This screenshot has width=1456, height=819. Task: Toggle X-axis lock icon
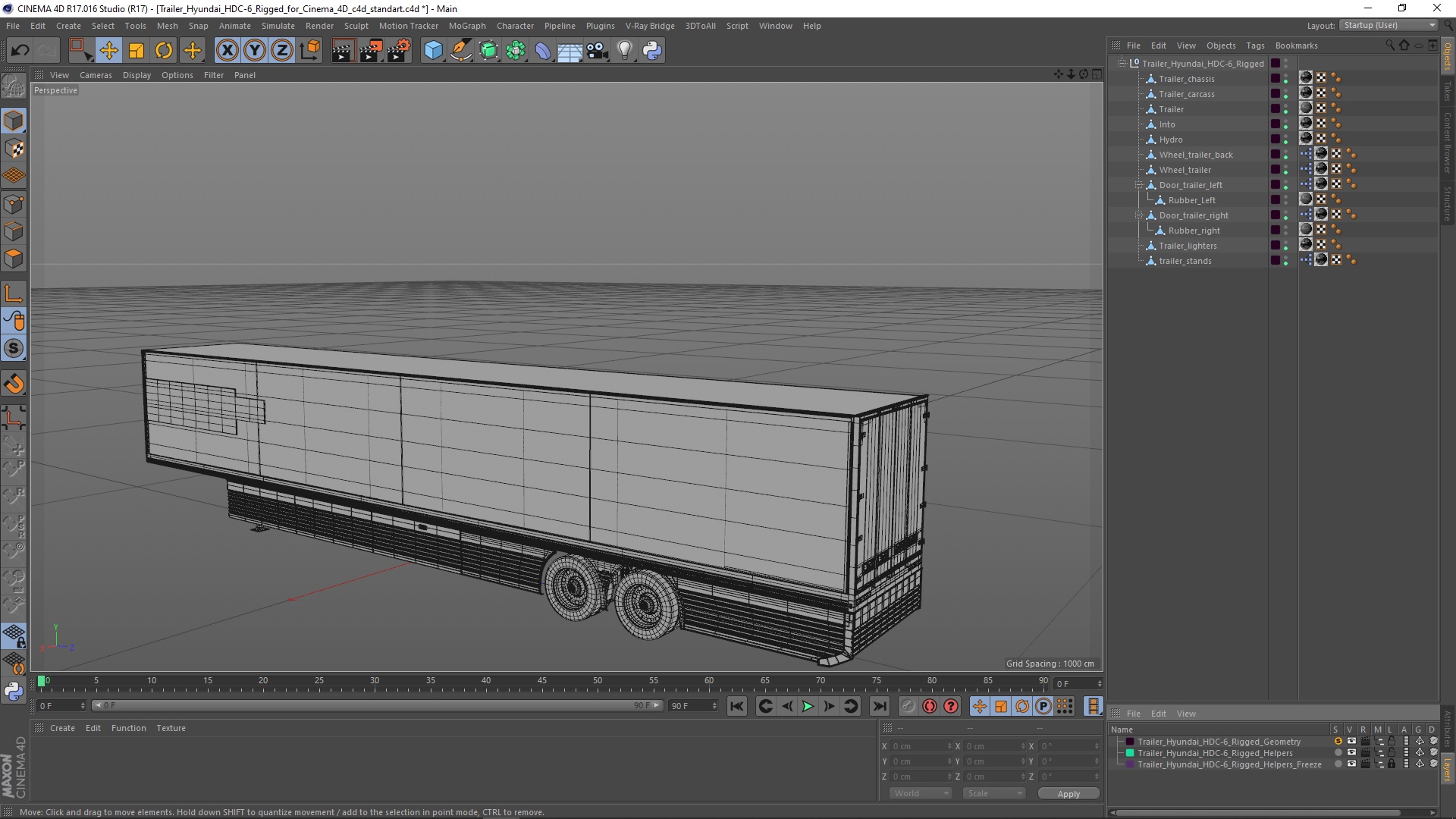[x=227, y=51]
